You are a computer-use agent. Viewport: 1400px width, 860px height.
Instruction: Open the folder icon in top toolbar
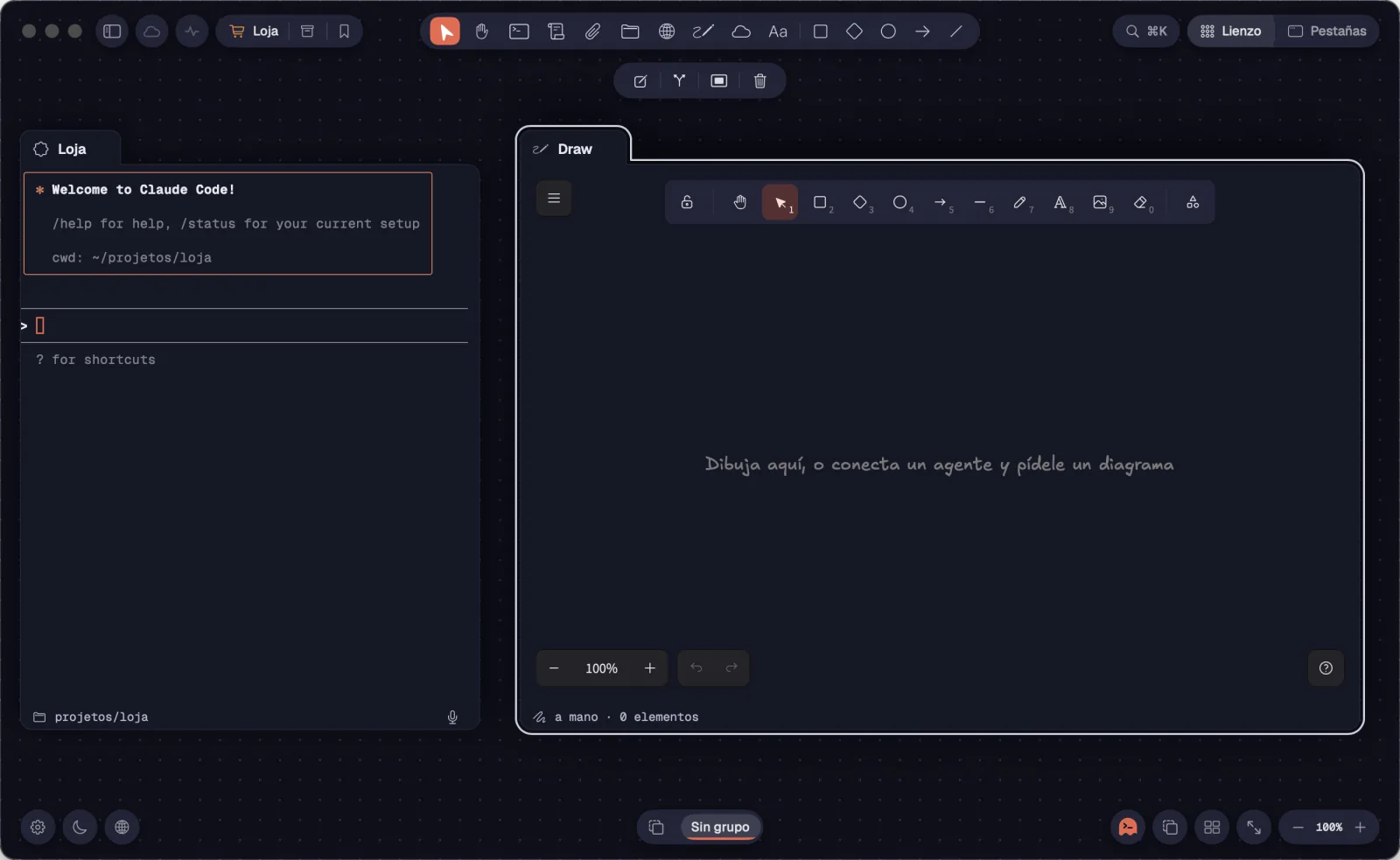click(630, 31)
